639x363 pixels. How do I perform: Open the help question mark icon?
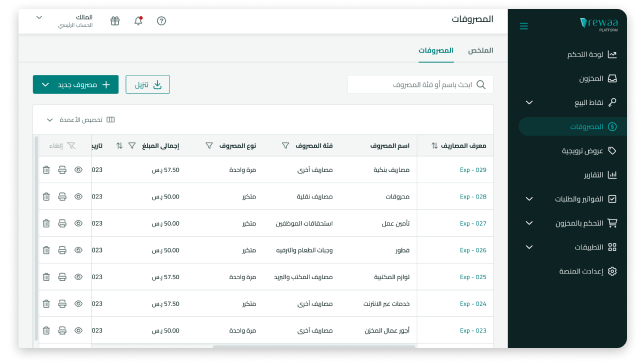pyautogui.click(x=161, y=21)
